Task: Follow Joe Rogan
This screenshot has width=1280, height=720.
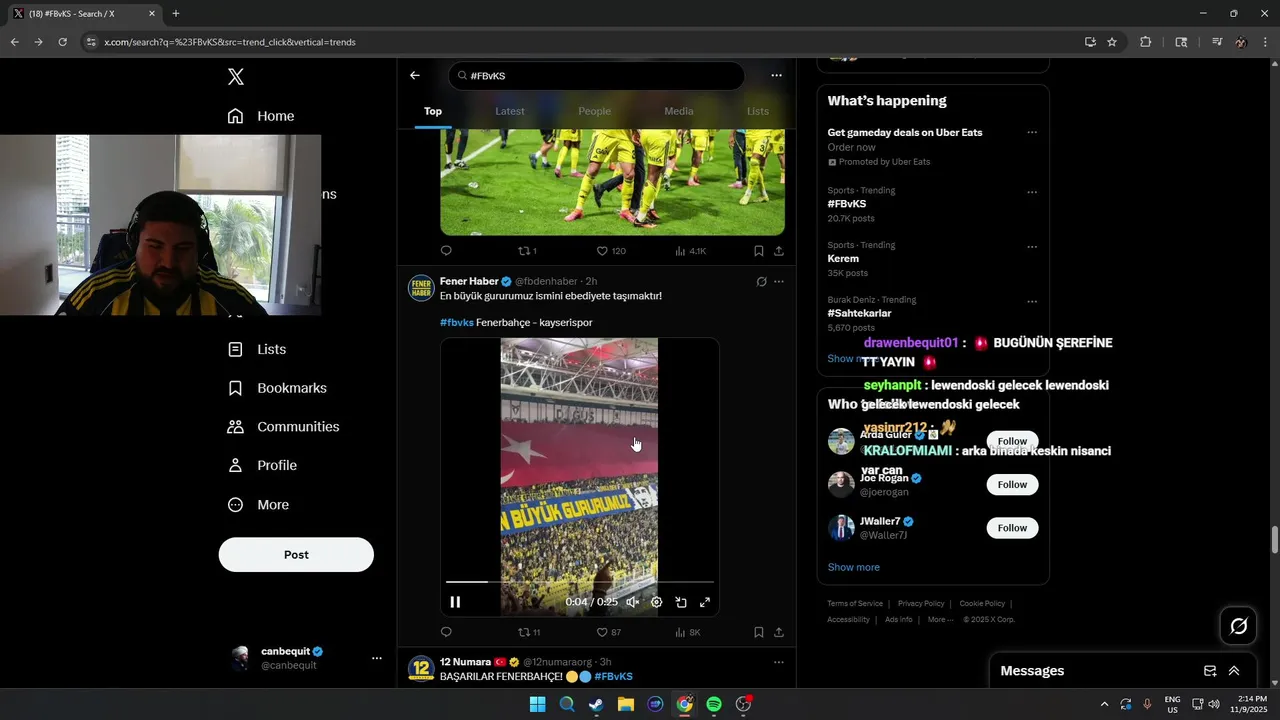Action: (x=1012, y=485)
